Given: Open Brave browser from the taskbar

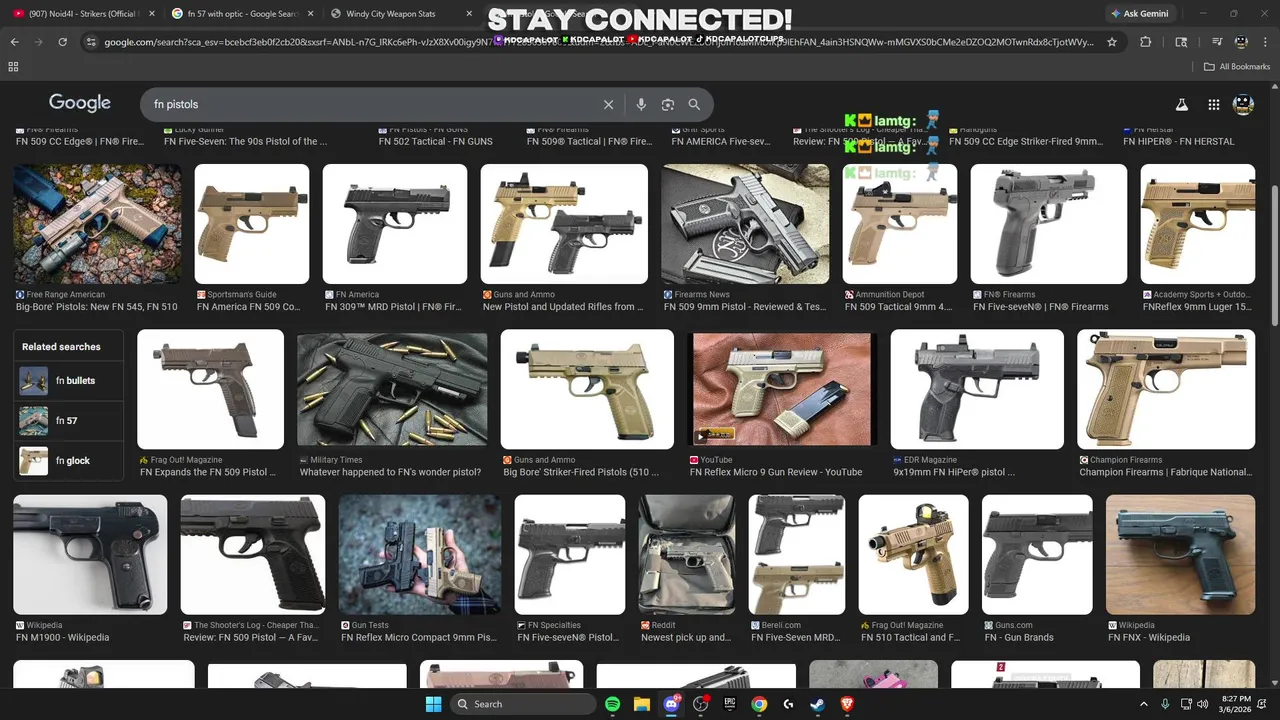Looking at the screenshot, I should pyautogui.click(x=848, y=704).
